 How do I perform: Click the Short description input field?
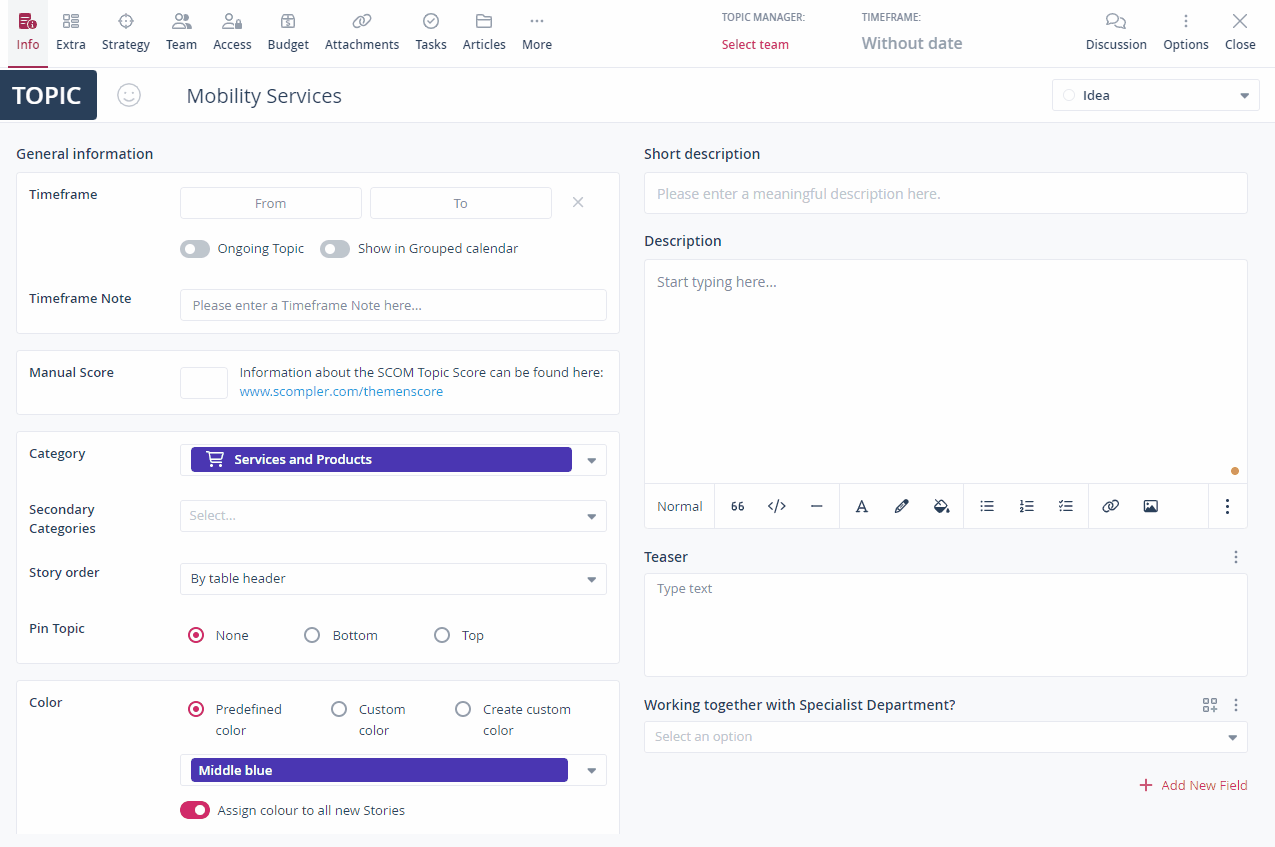pos(945,194)
